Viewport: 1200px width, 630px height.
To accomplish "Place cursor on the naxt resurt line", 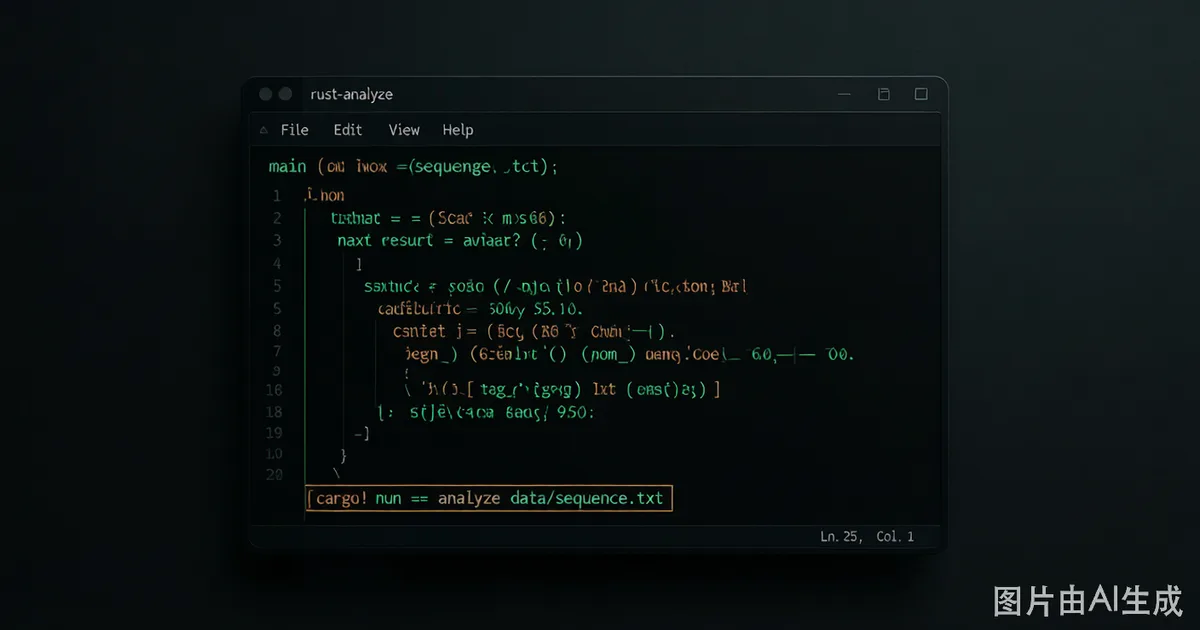I will [x=460, y=241].
